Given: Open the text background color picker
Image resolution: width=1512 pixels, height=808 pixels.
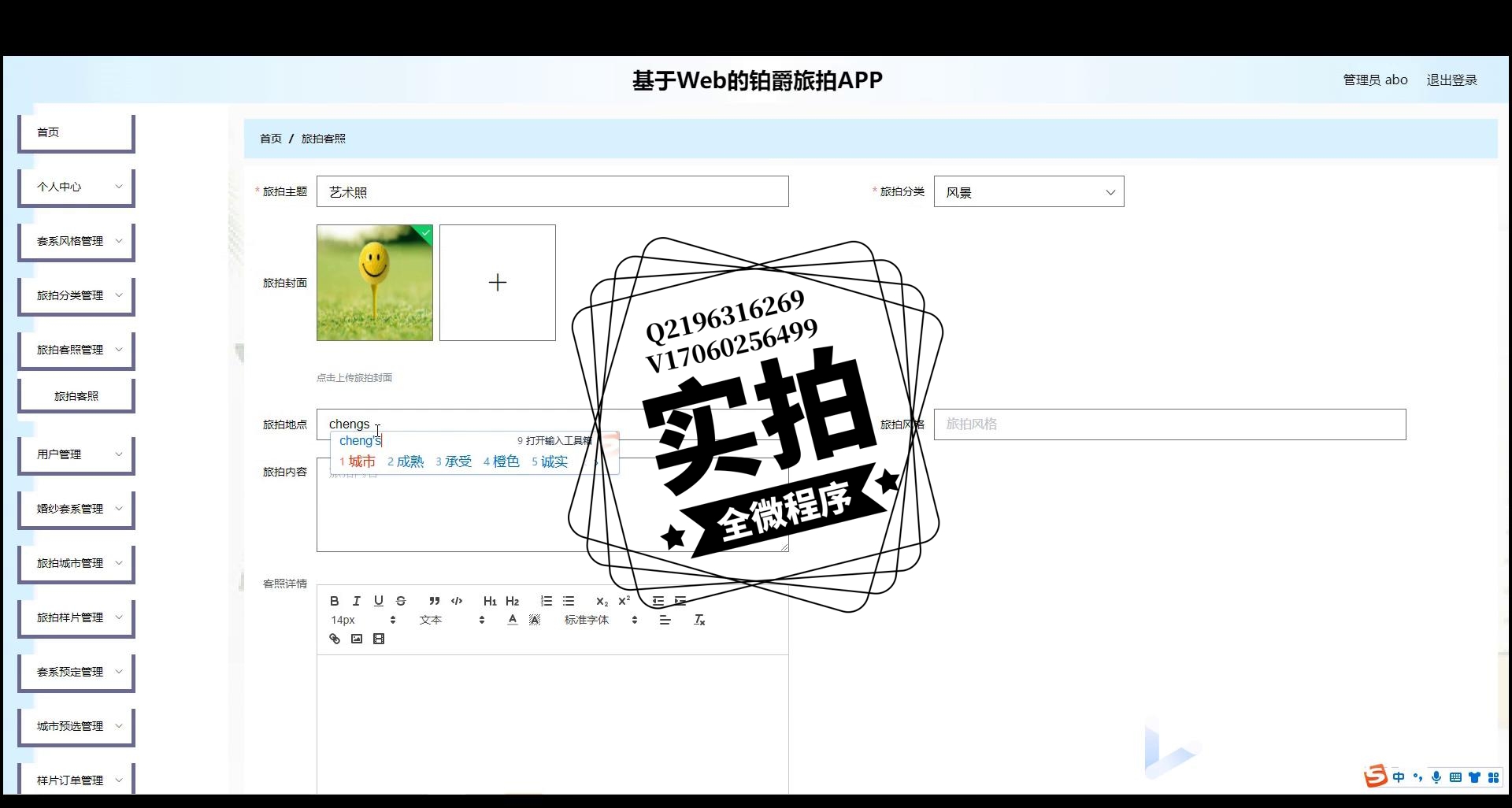Looking at the screenshot, I should point(535,620).
